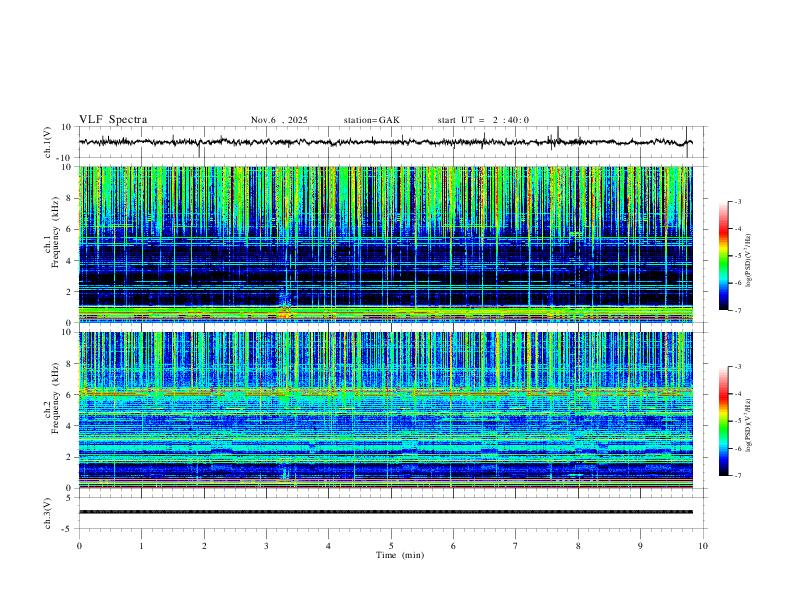Viewport: 792px width, 612px height.
Task: Click the ch.1 color bar log(PSD) label
Action: click(748, 261)
